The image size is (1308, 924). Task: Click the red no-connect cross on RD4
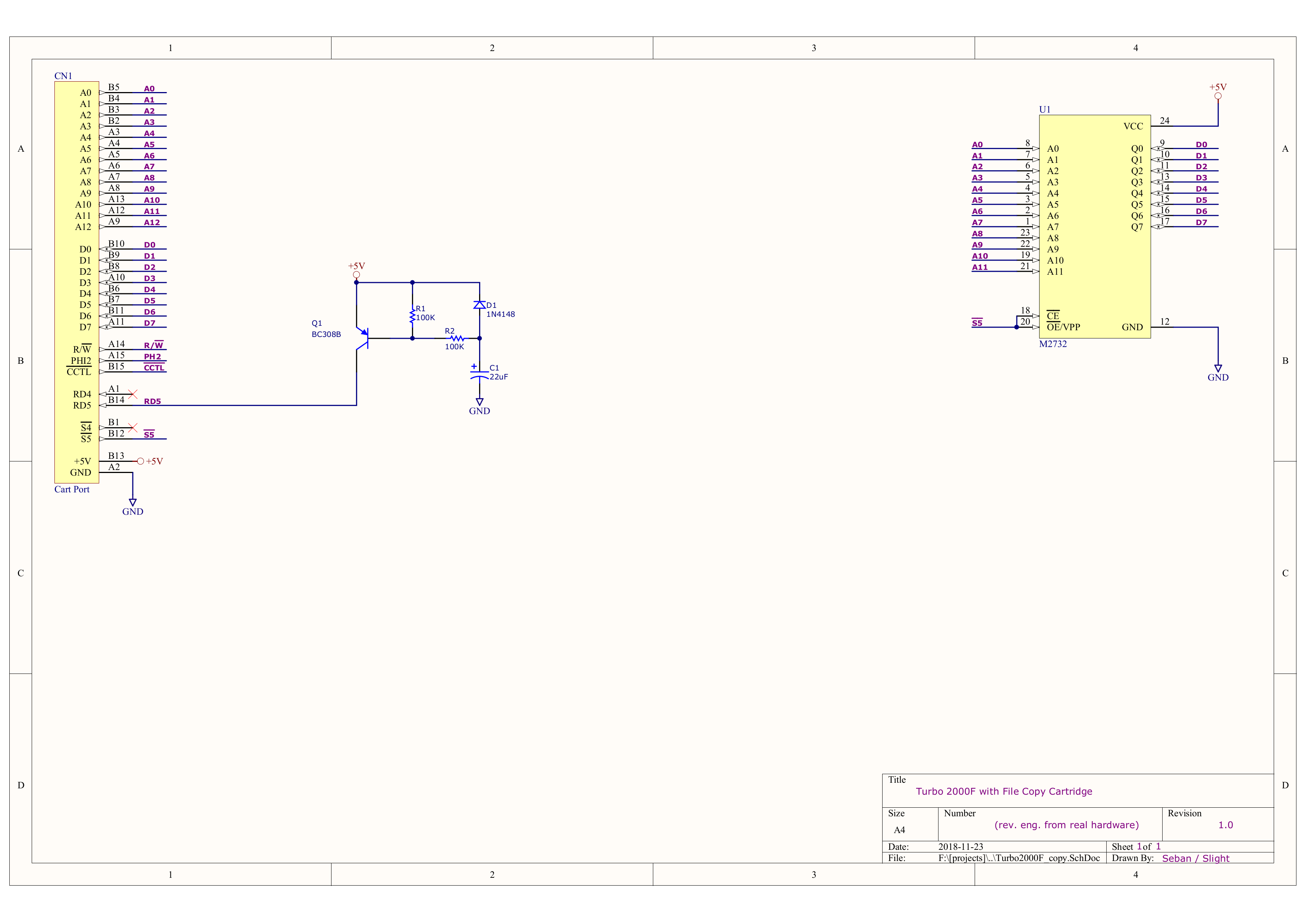133,394
